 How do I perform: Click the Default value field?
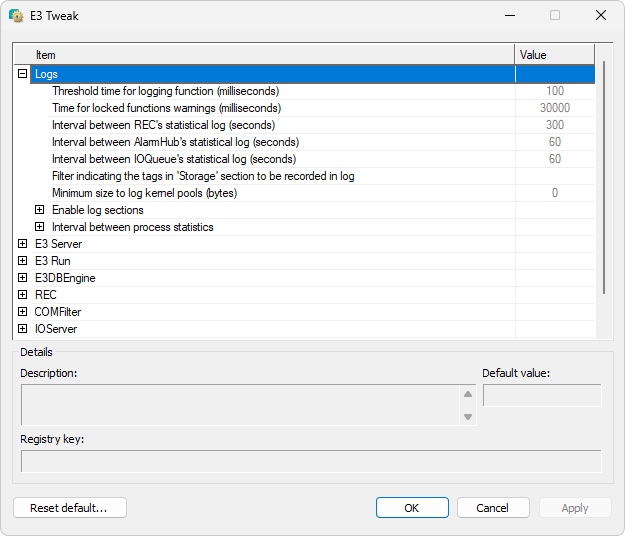coord(542,395)
